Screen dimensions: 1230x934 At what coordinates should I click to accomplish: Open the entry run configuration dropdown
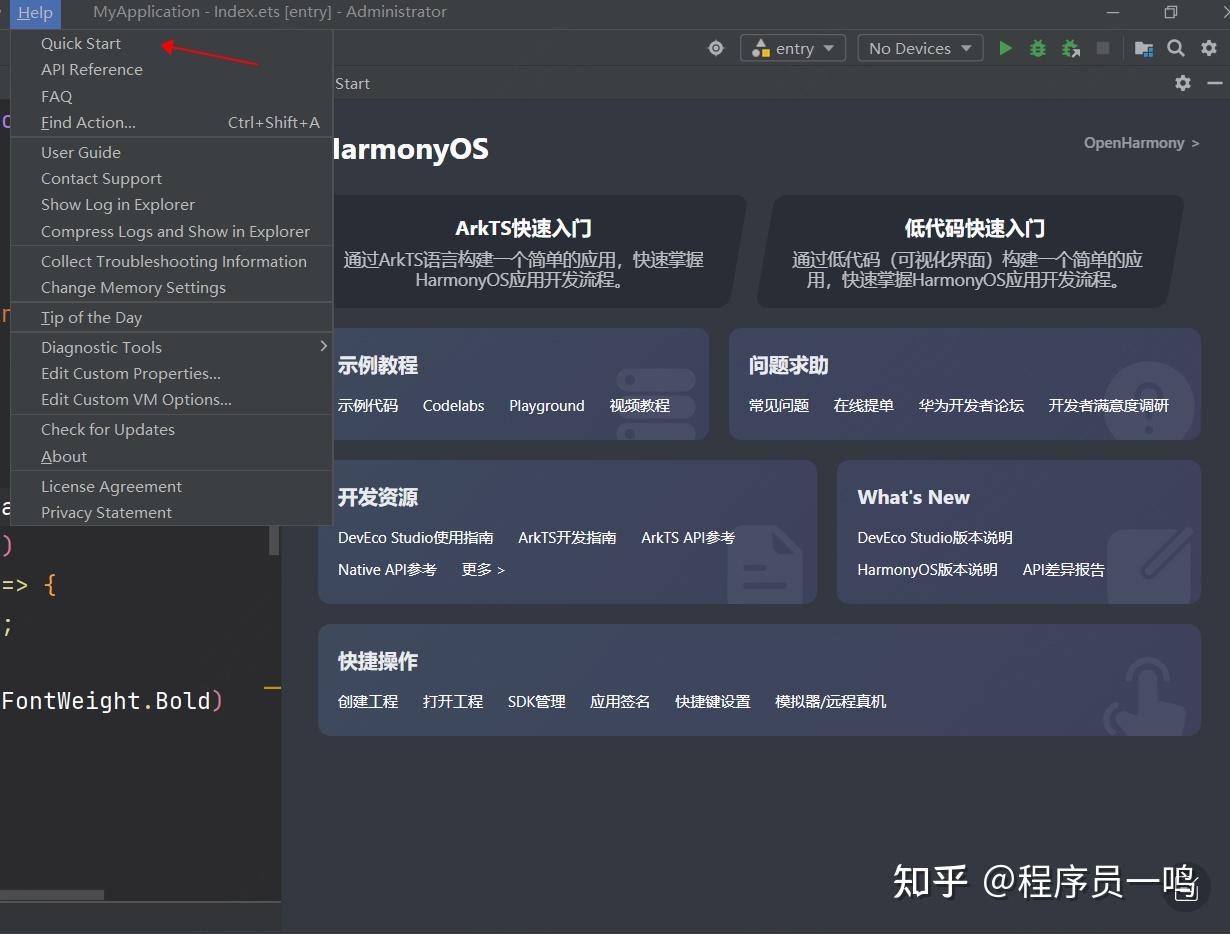click(793, 47)
